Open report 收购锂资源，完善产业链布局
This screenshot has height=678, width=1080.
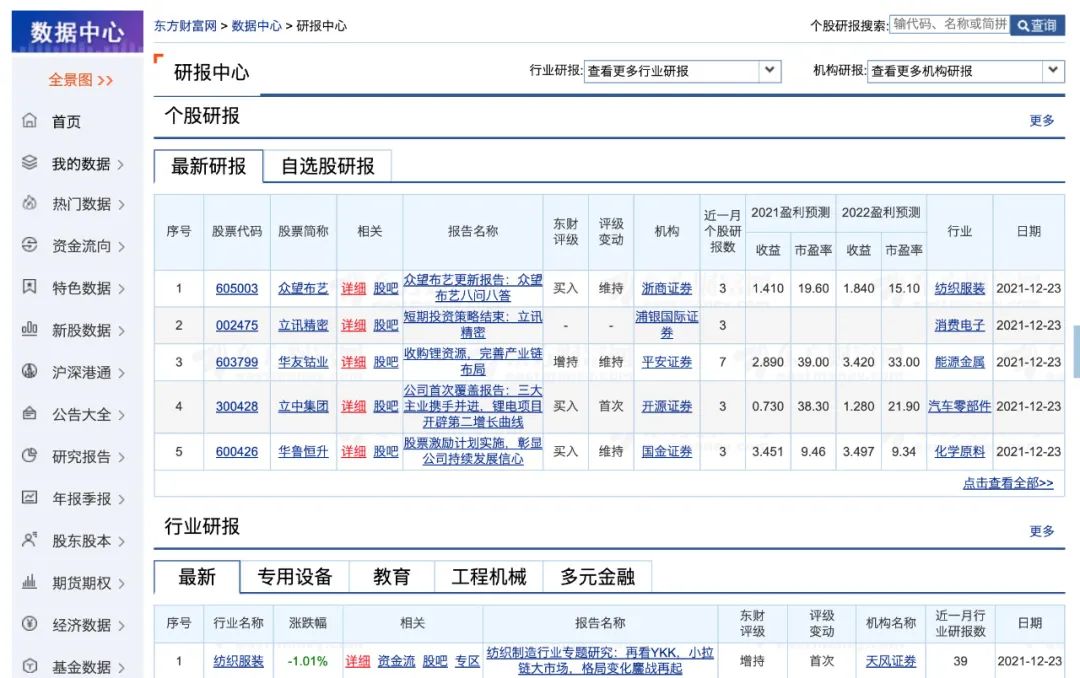[472, 362]
